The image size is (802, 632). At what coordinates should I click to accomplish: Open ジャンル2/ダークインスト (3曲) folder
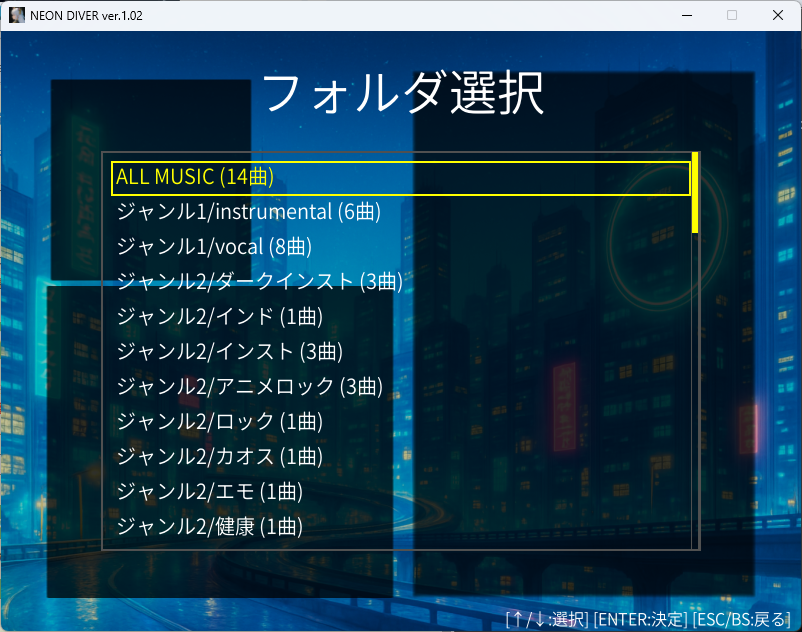(259, 281)
